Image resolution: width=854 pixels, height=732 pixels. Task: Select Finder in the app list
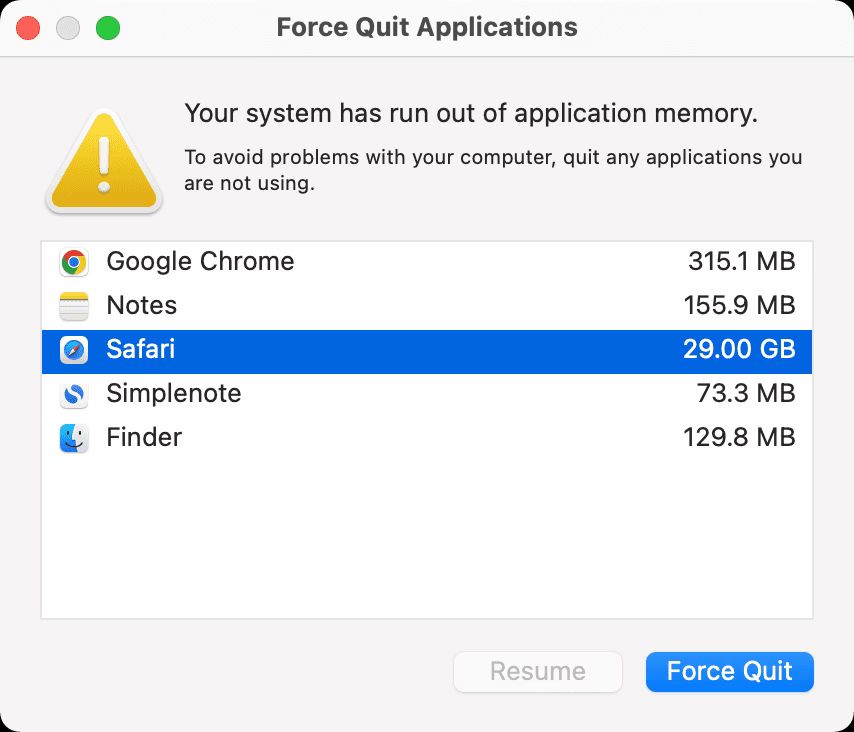click(x=143, y=438)
